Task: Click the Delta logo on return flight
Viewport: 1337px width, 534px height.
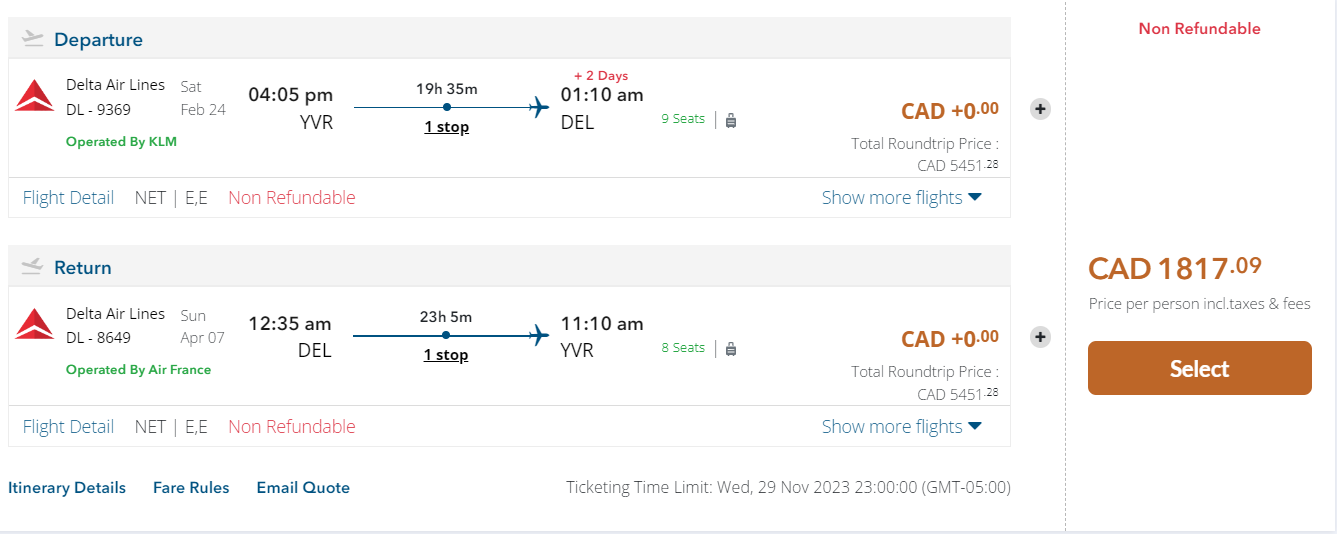Action: click(x=35, y=324)
